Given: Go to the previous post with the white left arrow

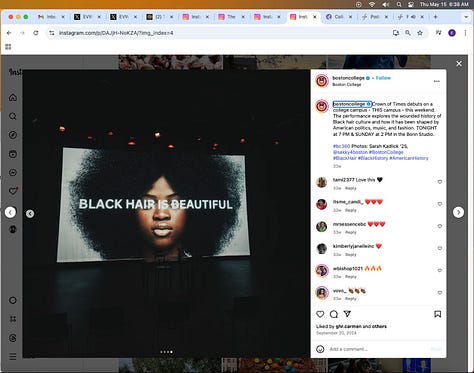Looking at the screenshot, I should pos(10,212).
